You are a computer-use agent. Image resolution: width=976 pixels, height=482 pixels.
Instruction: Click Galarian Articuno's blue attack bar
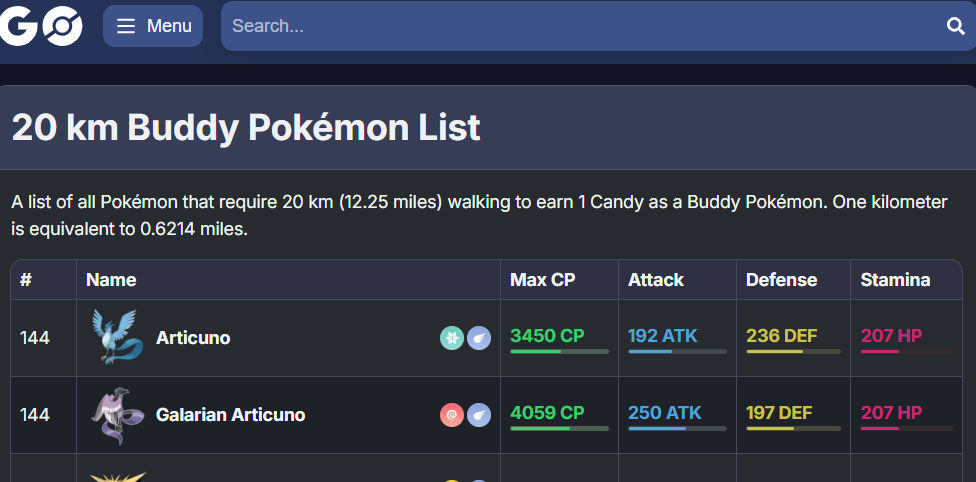click(677, 428)
